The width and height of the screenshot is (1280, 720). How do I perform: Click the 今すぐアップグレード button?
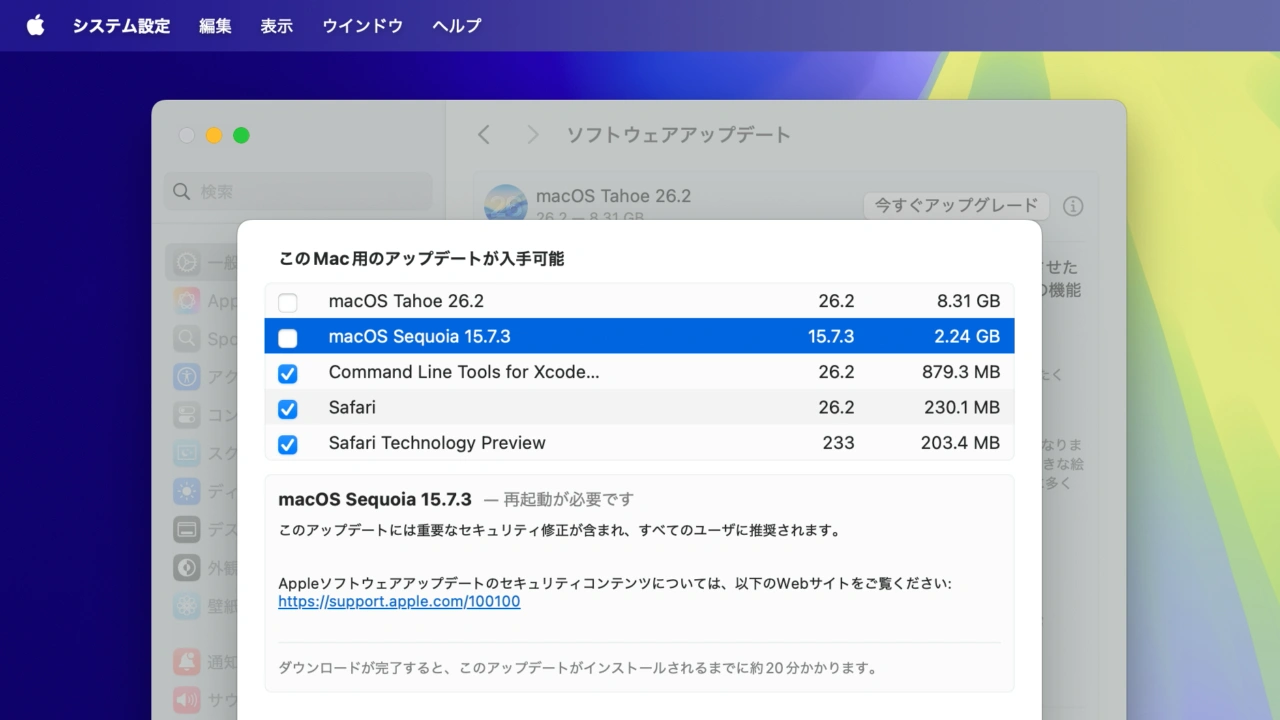[955, 205]
